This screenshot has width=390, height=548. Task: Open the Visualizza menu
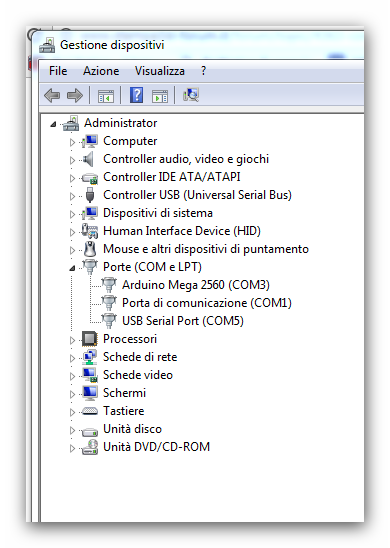coord(160,71)
